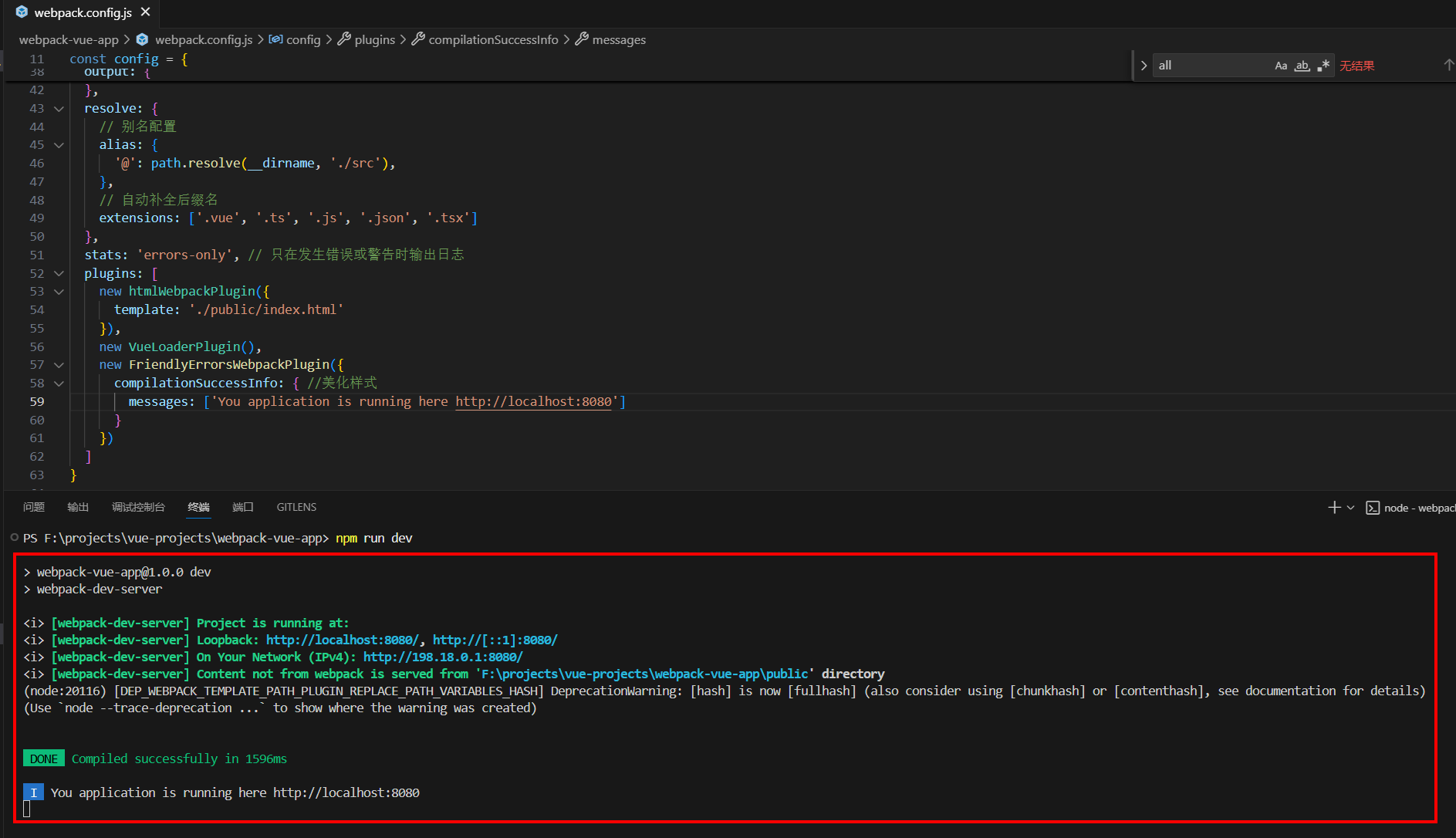Click messages breadcrumb segment
This screenshot has width=1456, height=838.
click(619, 39)
